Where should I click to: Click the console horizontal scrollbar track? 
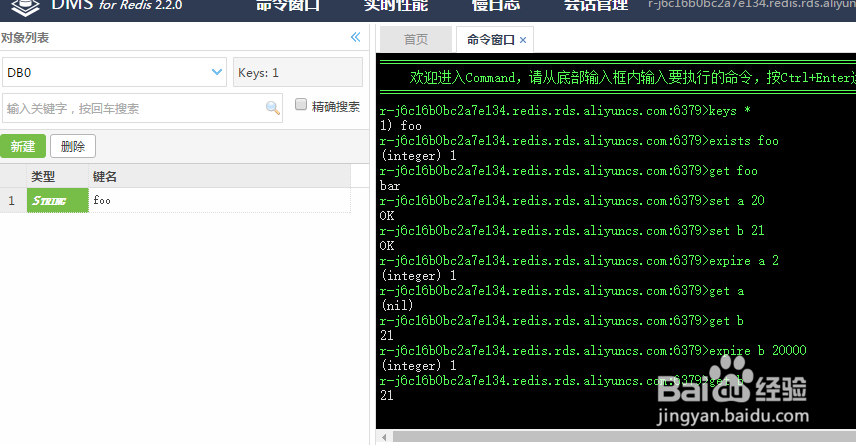624,437
